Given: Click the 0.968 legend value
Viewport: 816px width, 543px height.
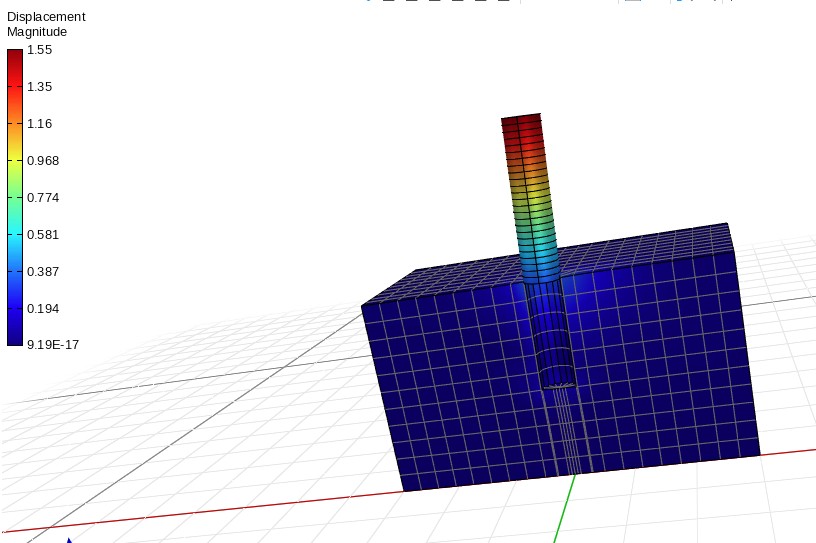Looking at the screenshot, I should click(43, 161).
